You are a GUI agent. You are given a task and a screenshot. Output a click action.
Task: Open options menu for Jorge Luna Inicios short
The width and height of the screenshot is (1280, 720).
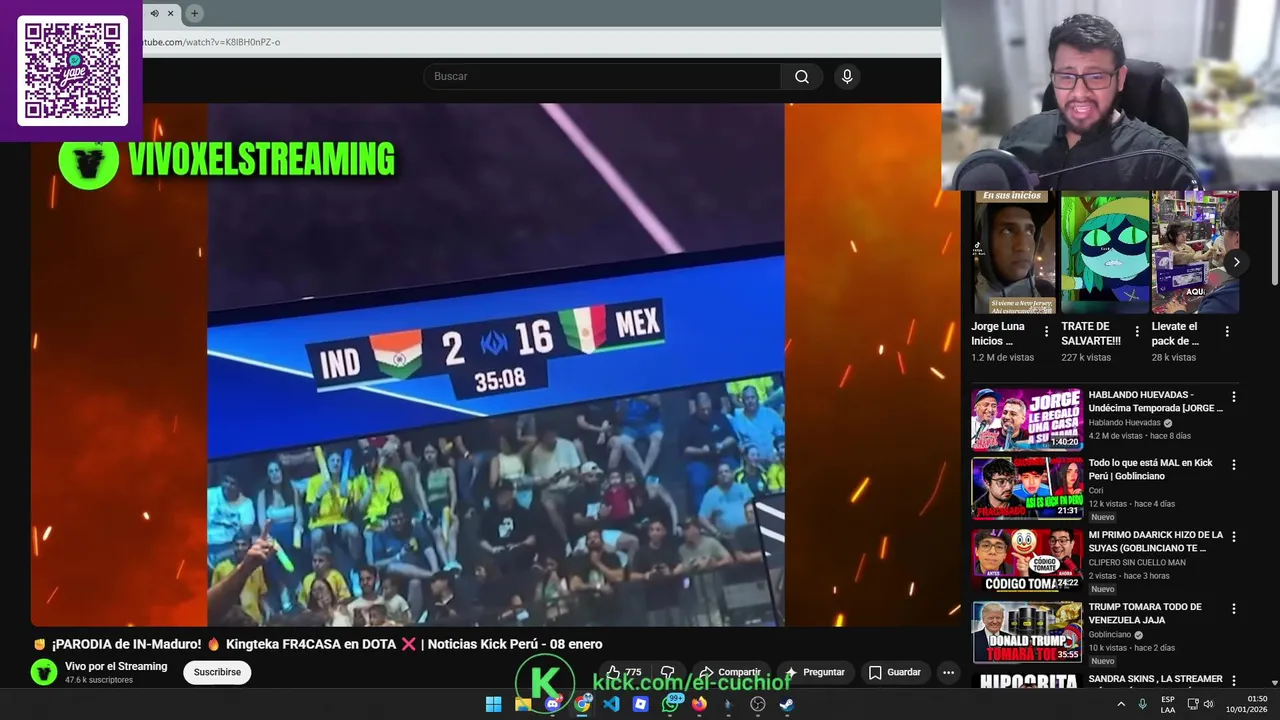(1046, 331)
